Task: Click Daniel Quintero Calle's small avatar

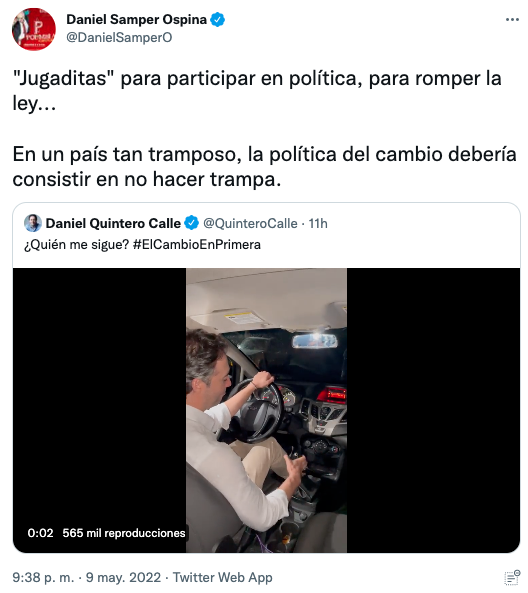Action: (33, 223)
